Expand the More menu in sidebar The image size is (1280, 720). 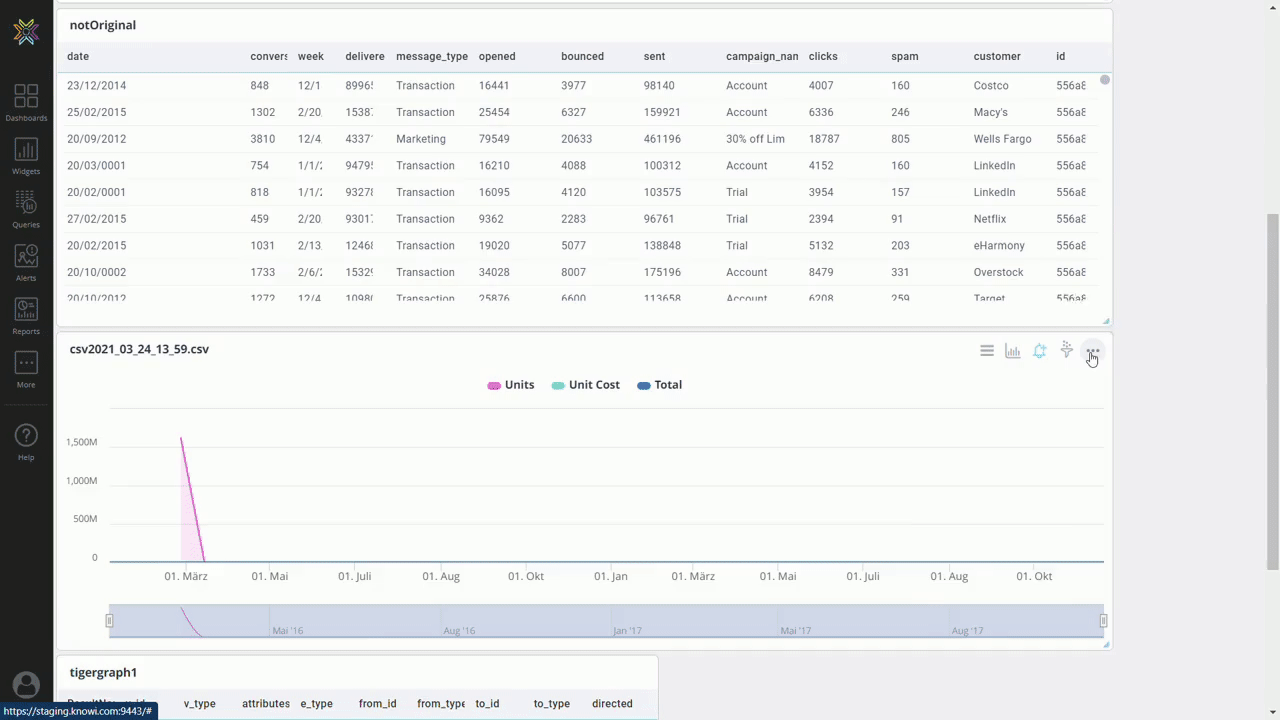tap(26, 369)
